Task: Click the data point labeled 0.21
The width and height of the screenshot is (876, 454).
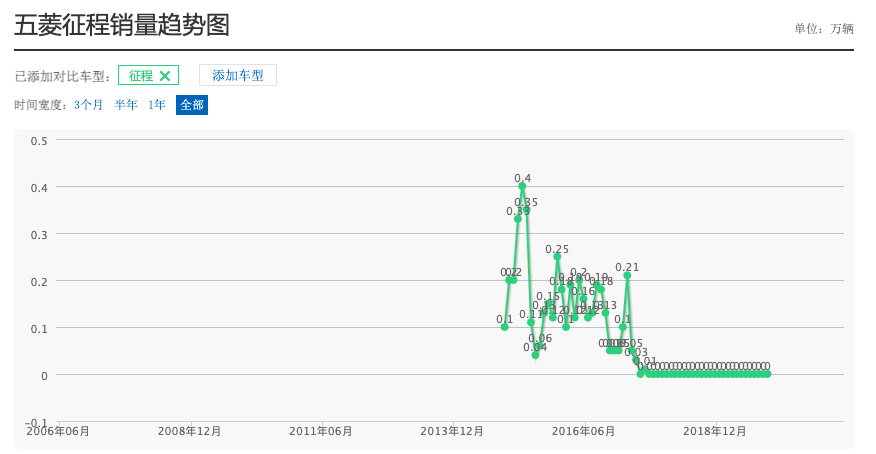Action: (x=627, y=275)
